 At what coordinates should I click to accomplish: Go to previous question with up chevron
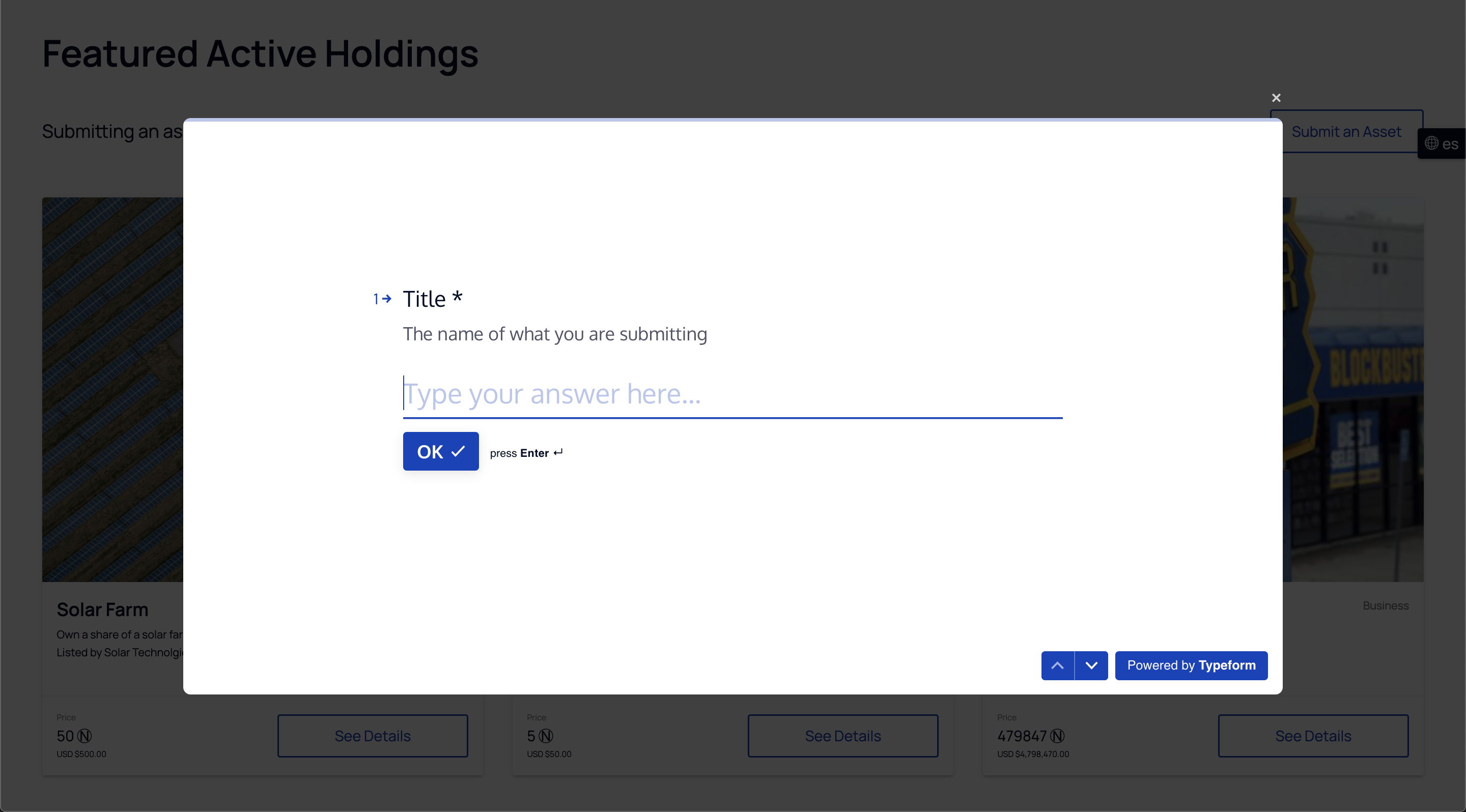pyautogui.click(x=1057, y=665)
